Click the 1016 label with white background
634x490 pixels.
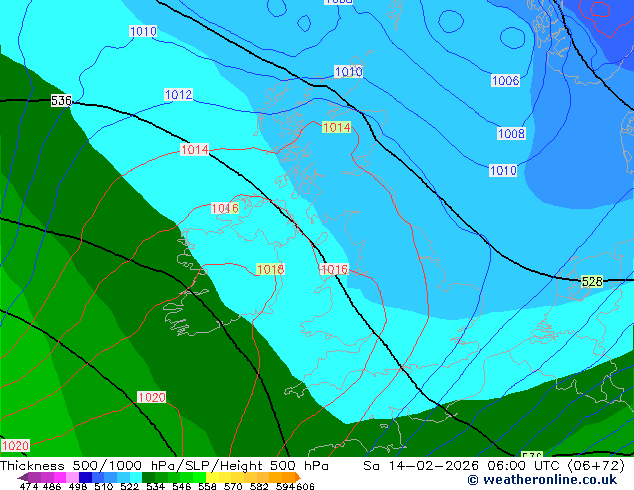tap(334, 269)
